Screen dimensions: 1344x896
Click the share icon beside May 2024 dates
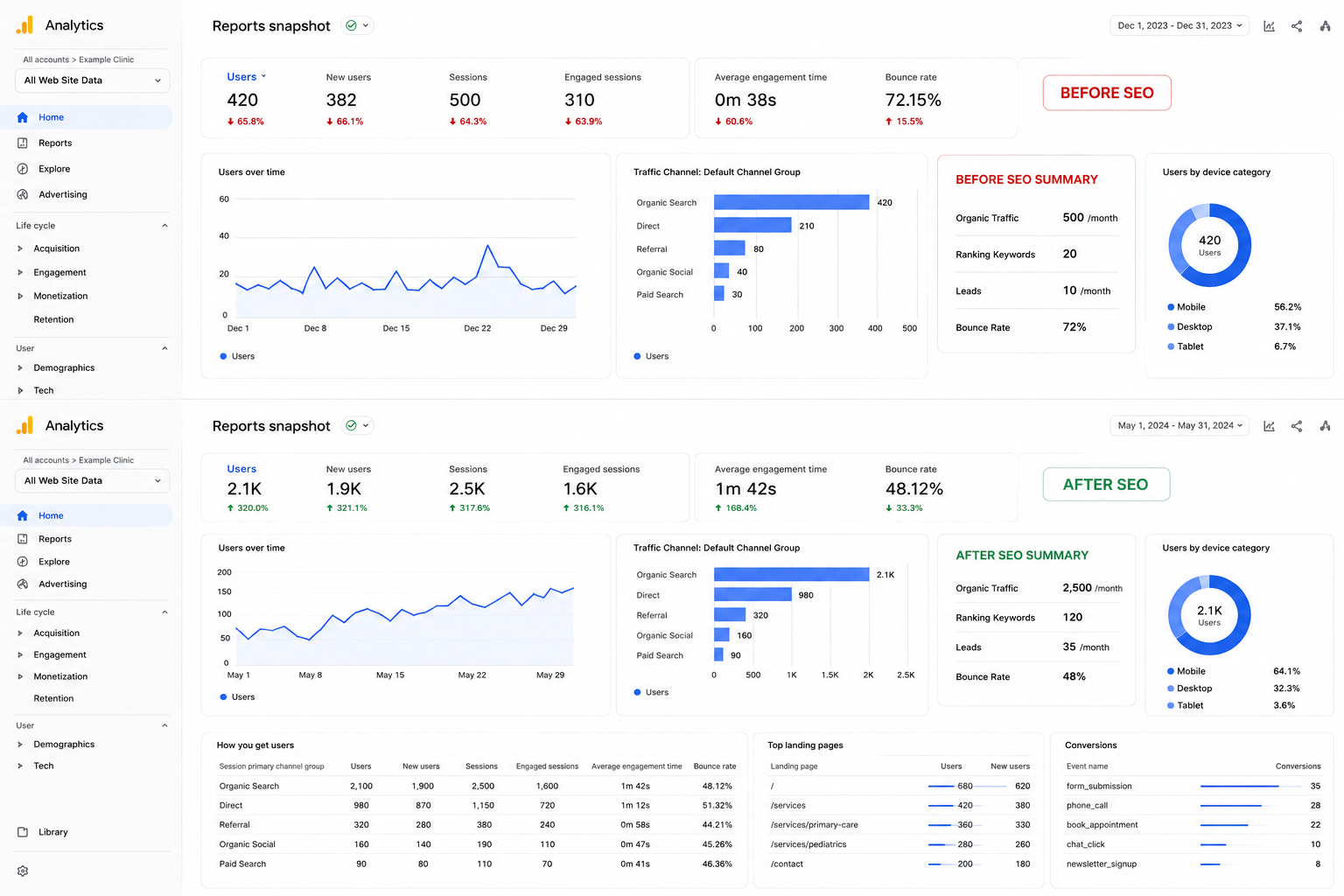[1297, 426]
